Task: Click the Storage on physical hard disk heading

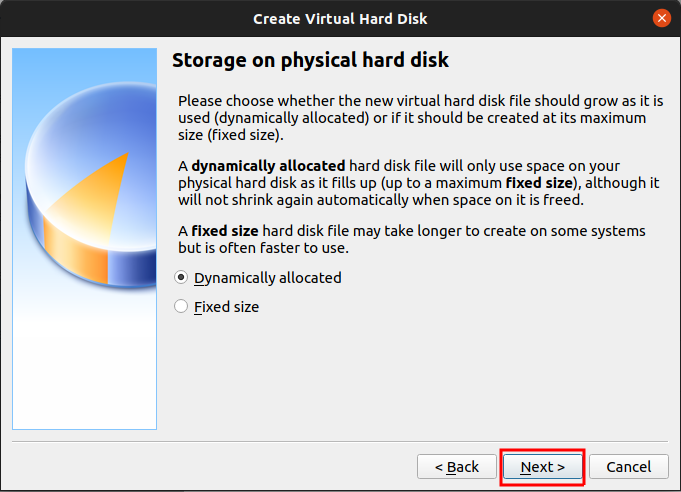Action: (310, 60)
